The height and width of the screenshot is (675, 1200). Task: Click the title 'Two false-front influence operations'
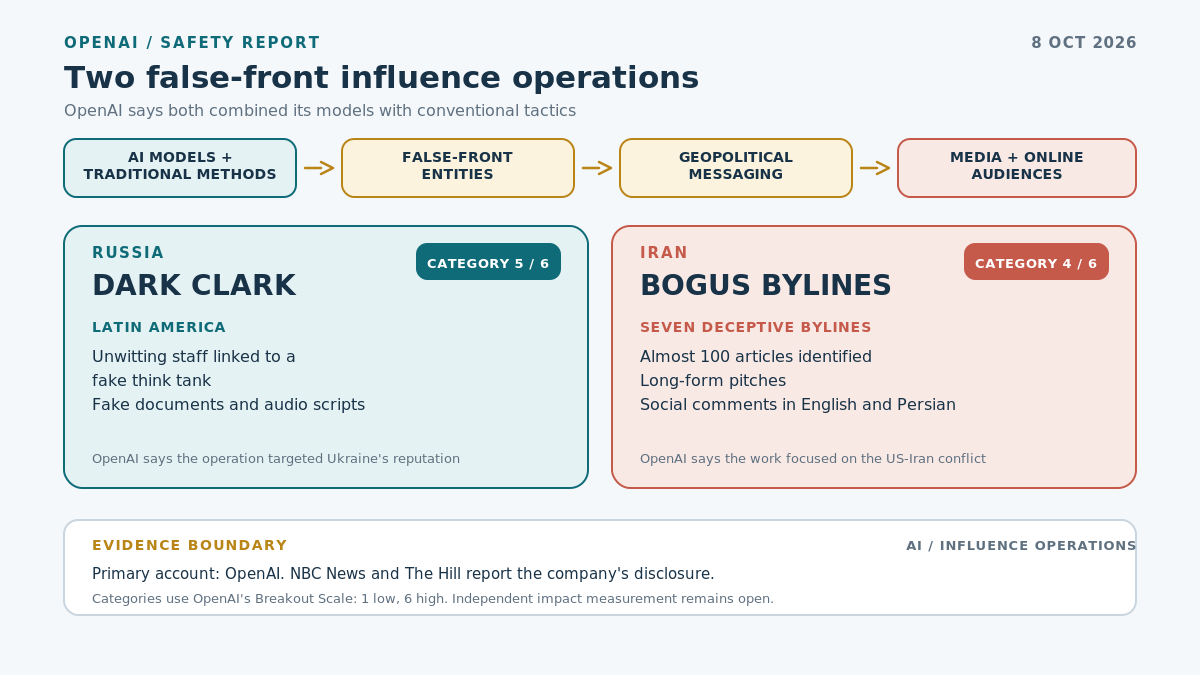click(x=381, y=78)
